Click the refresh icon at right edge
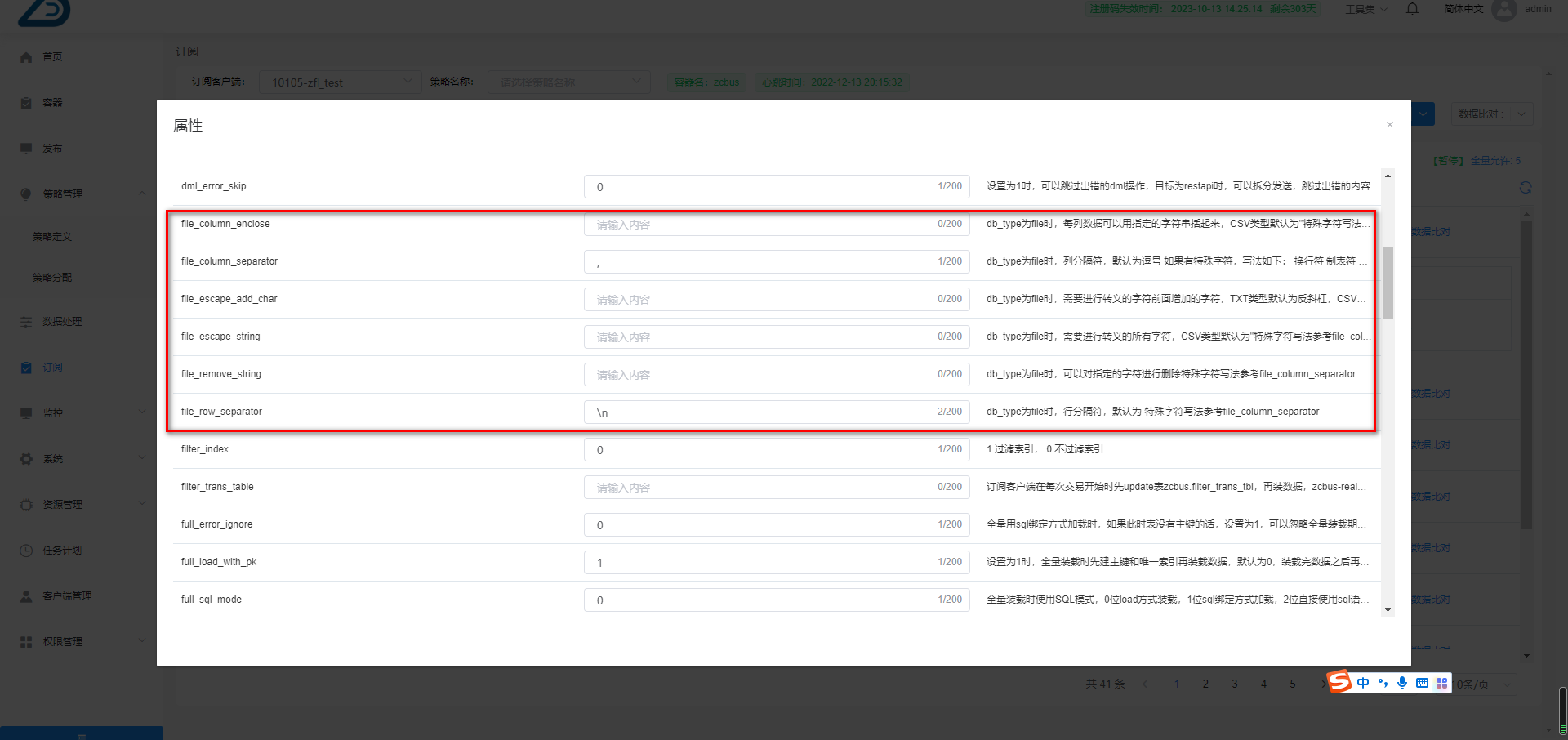This screenshot has height=740, width=1568. (1525, 188)
